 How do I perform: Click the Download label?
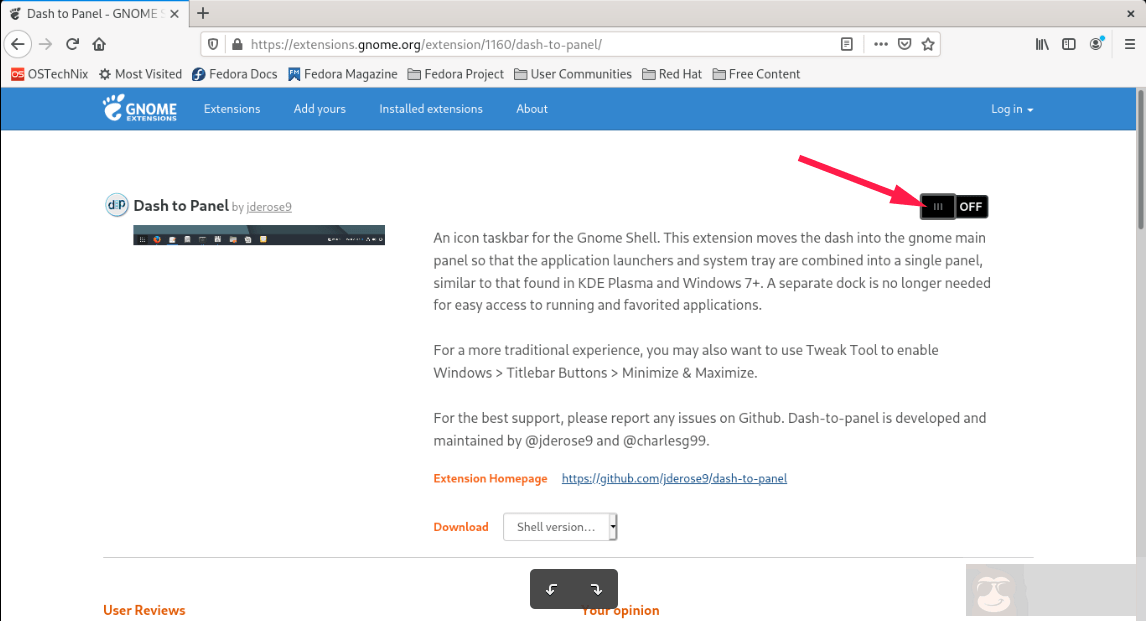(460, 527)
